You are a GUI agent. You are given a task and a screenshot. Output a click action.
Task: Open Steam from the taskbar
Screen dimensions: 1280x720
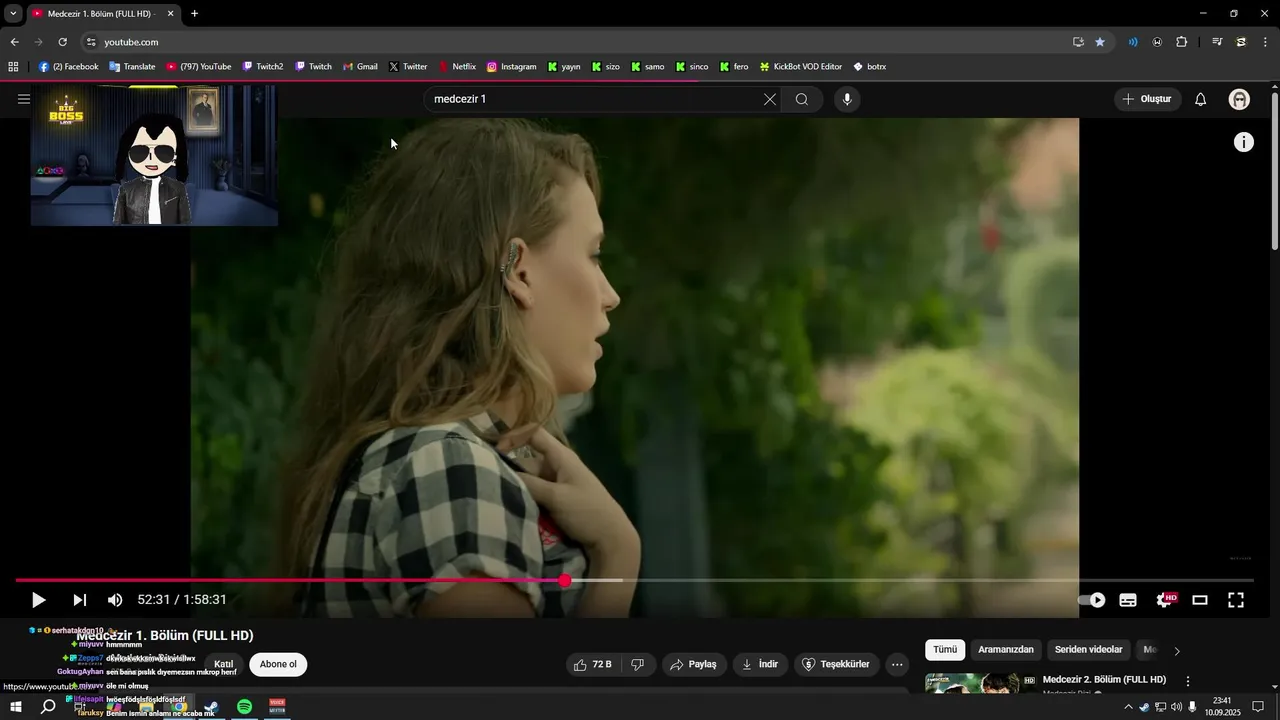coord(211,707)
